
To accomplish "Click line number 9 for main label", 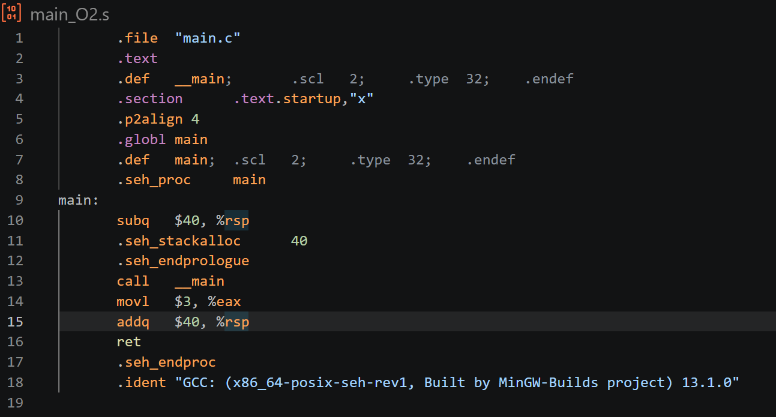I will [19, 200].
